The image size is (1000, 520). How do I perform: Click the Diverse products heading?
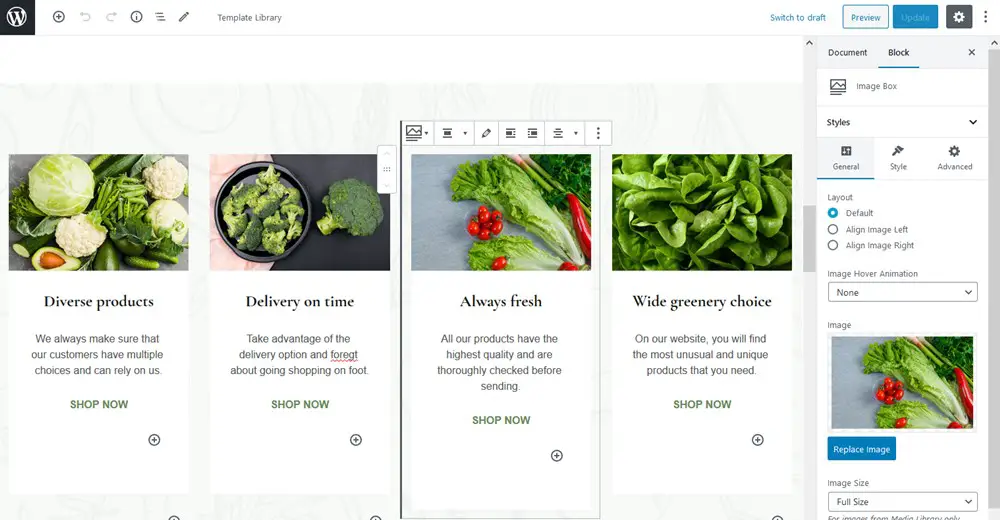(99, 301)
